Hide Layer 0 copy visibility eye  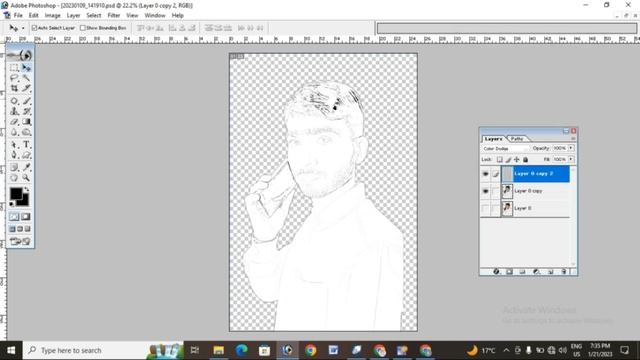tap(485, 191)
